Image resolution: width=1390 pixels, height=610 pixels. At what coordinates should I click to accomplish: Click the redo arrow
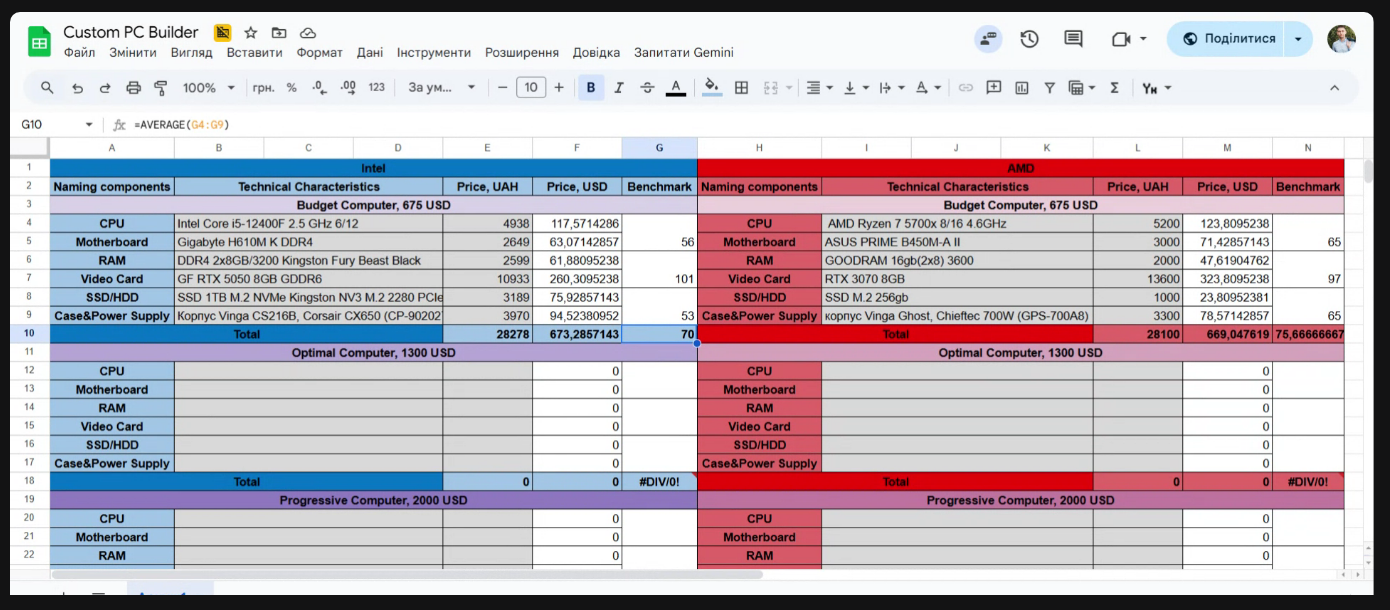point(105,88)
